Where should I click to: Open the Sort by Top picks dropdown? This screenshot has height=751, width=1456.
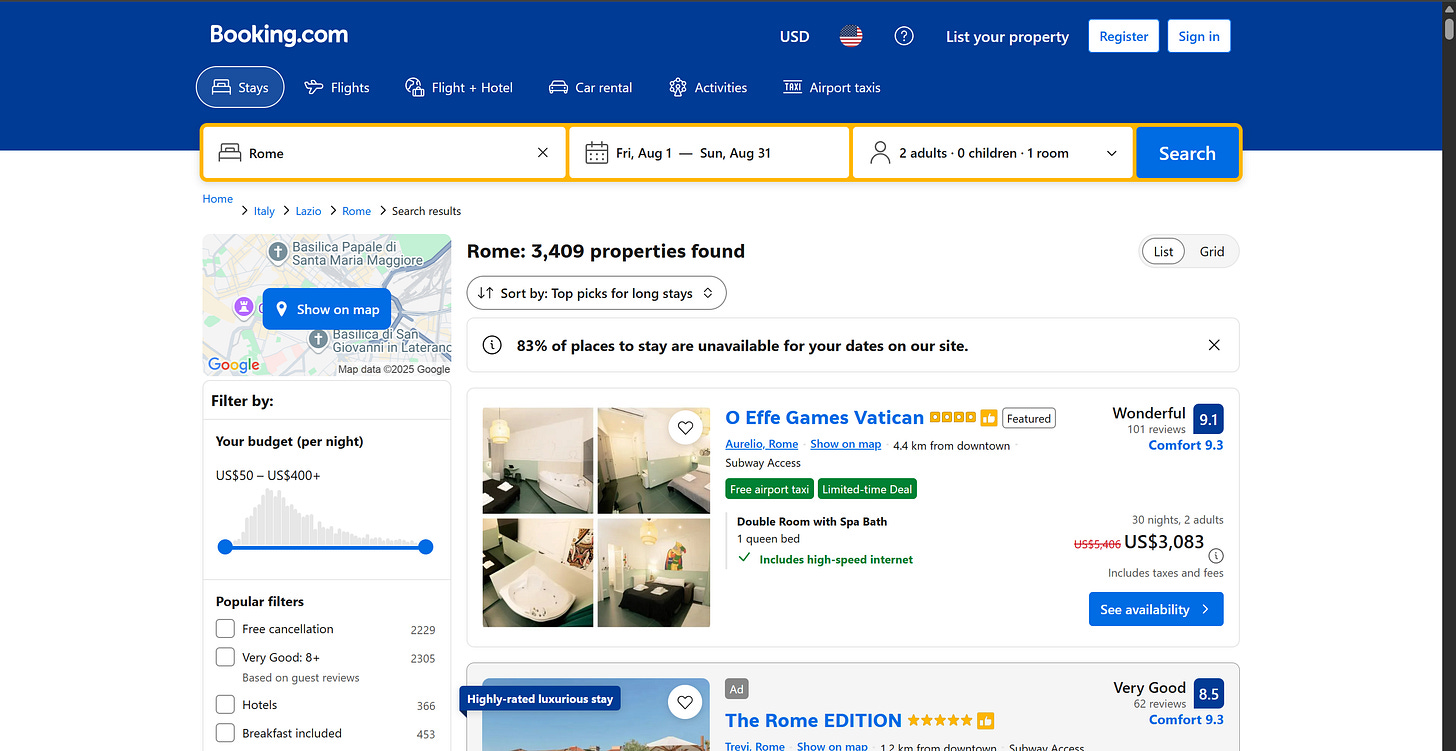[x=596, y=293]
